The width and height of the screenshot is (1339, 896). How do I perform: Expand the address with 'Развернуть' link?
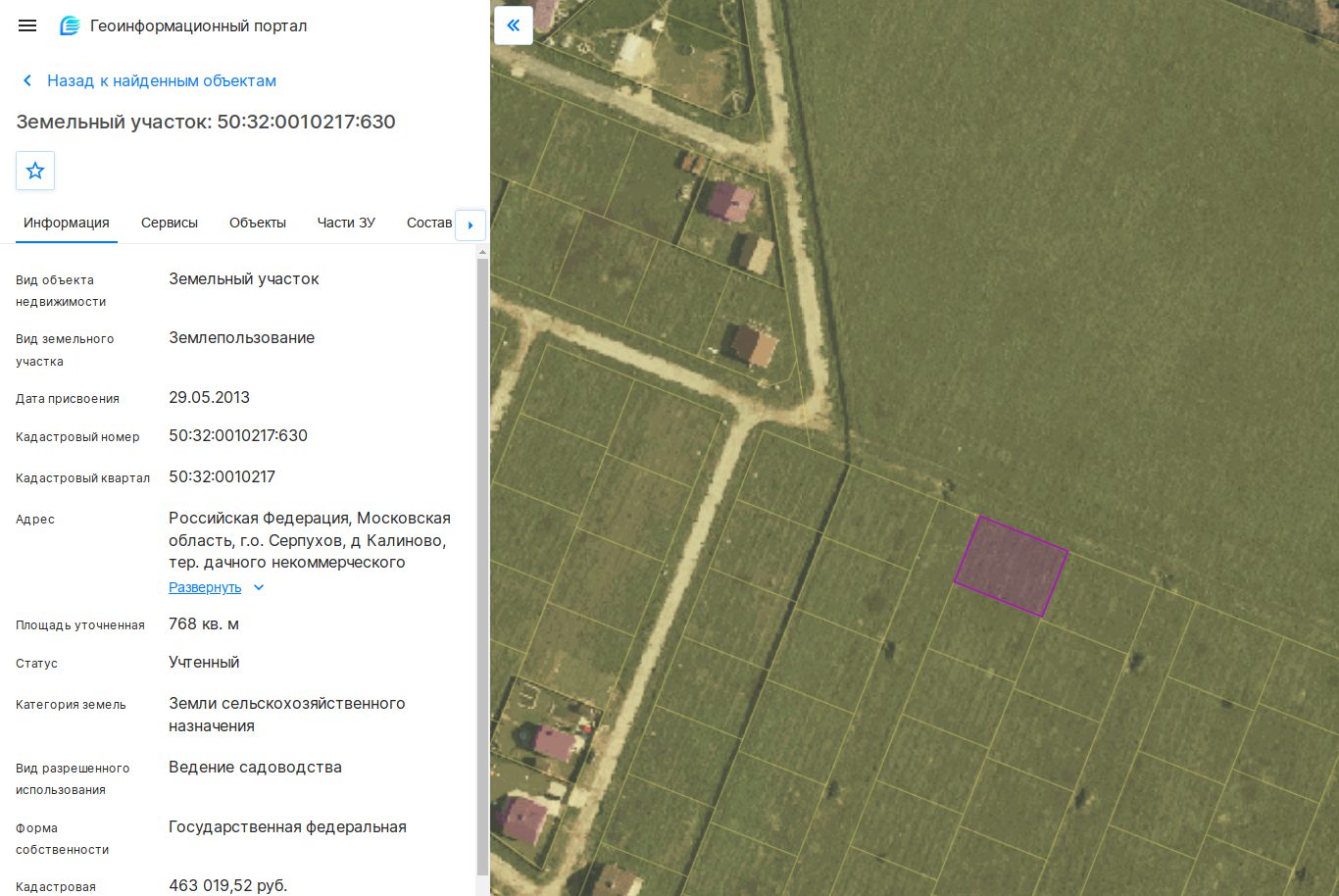pos(205,587)
